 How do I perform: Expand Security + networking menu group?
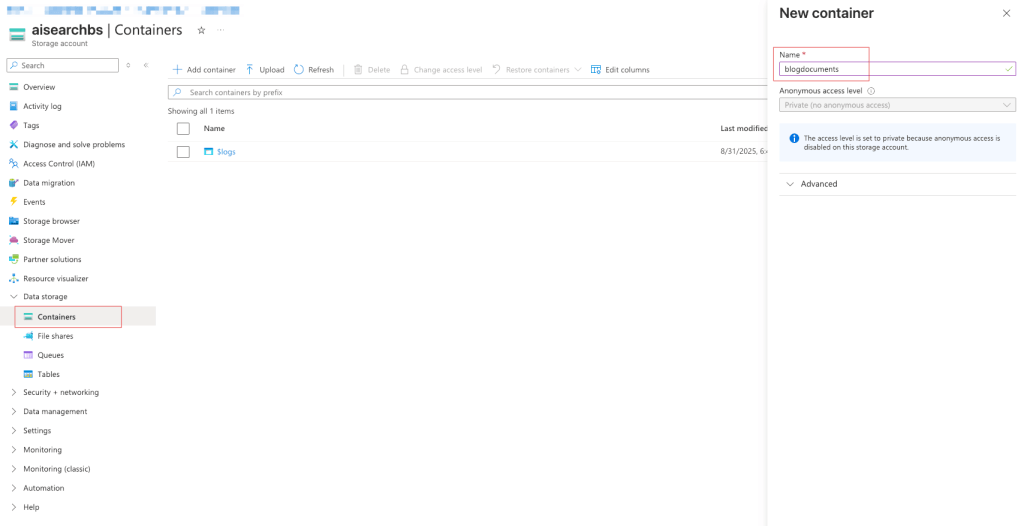click(13, 393)
